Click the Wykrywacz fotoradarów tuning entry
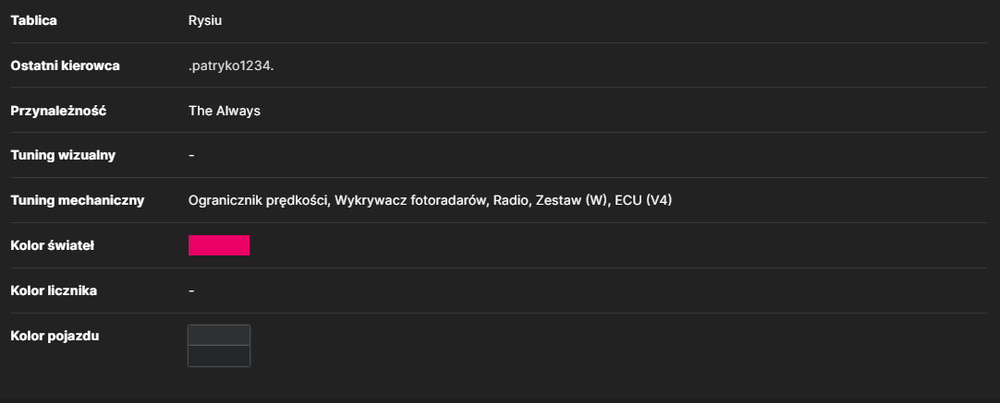This screenshot has height=403, width=1000. (411, 201)
